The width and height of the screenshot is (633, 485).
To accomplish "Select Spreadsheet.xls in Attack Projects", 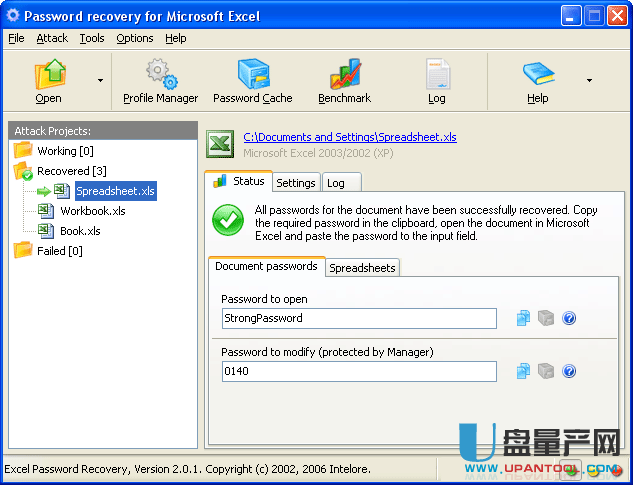I will coord(115,191).
